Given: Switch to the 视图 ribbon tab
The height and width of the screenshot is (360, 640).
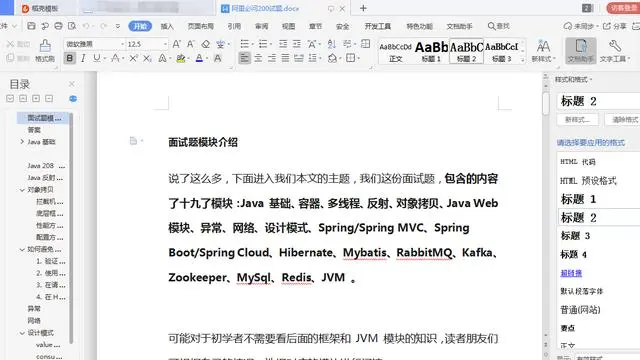Looking at the screenshot, I should click(289, 26).
